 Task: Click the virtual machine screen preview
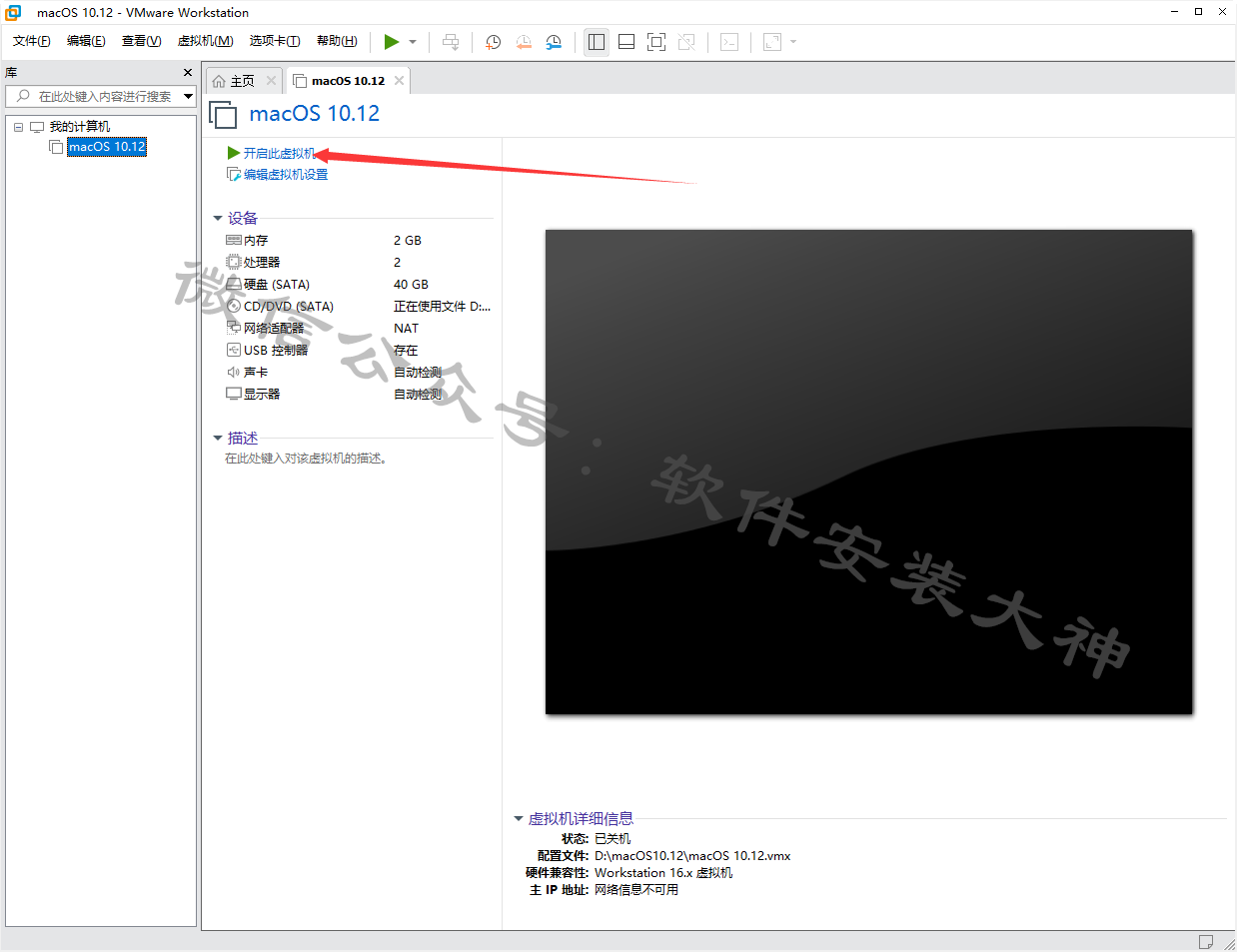pos(868,472)
